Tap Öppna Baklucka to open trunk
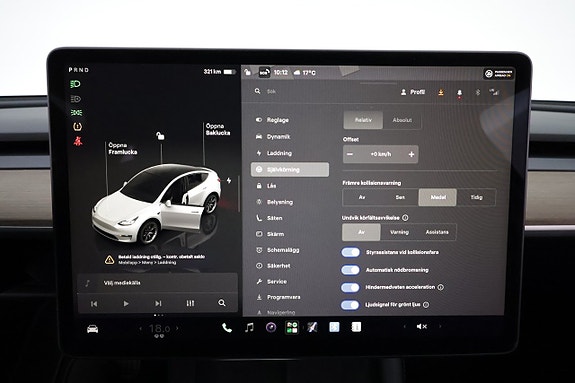 pos(218,129)
